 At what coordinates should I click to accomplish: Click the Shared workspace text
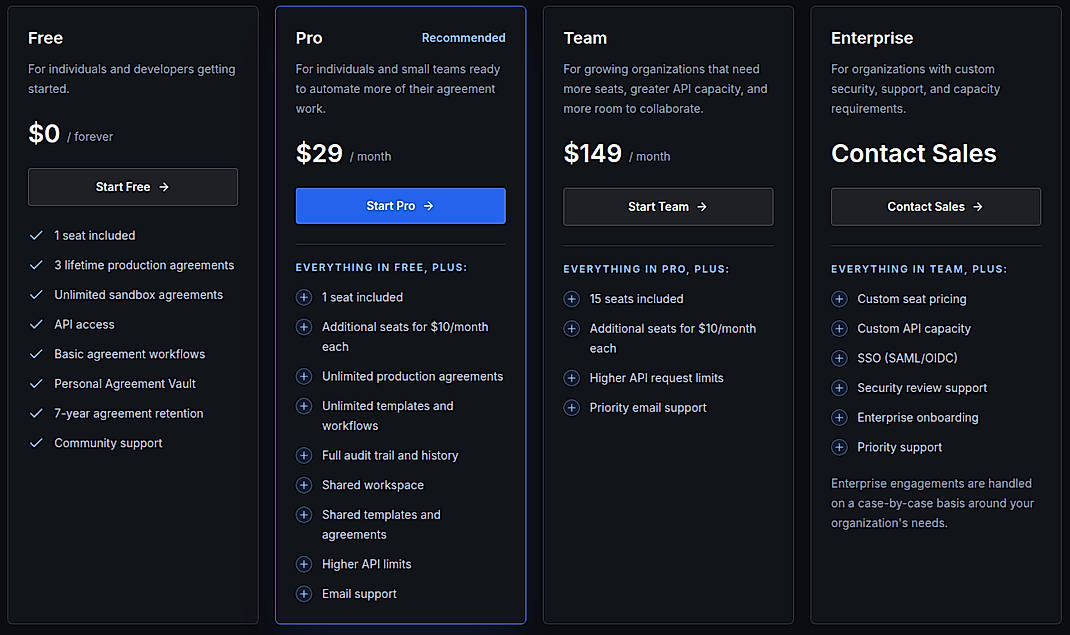pyautogui.click(x=373, y=485)
